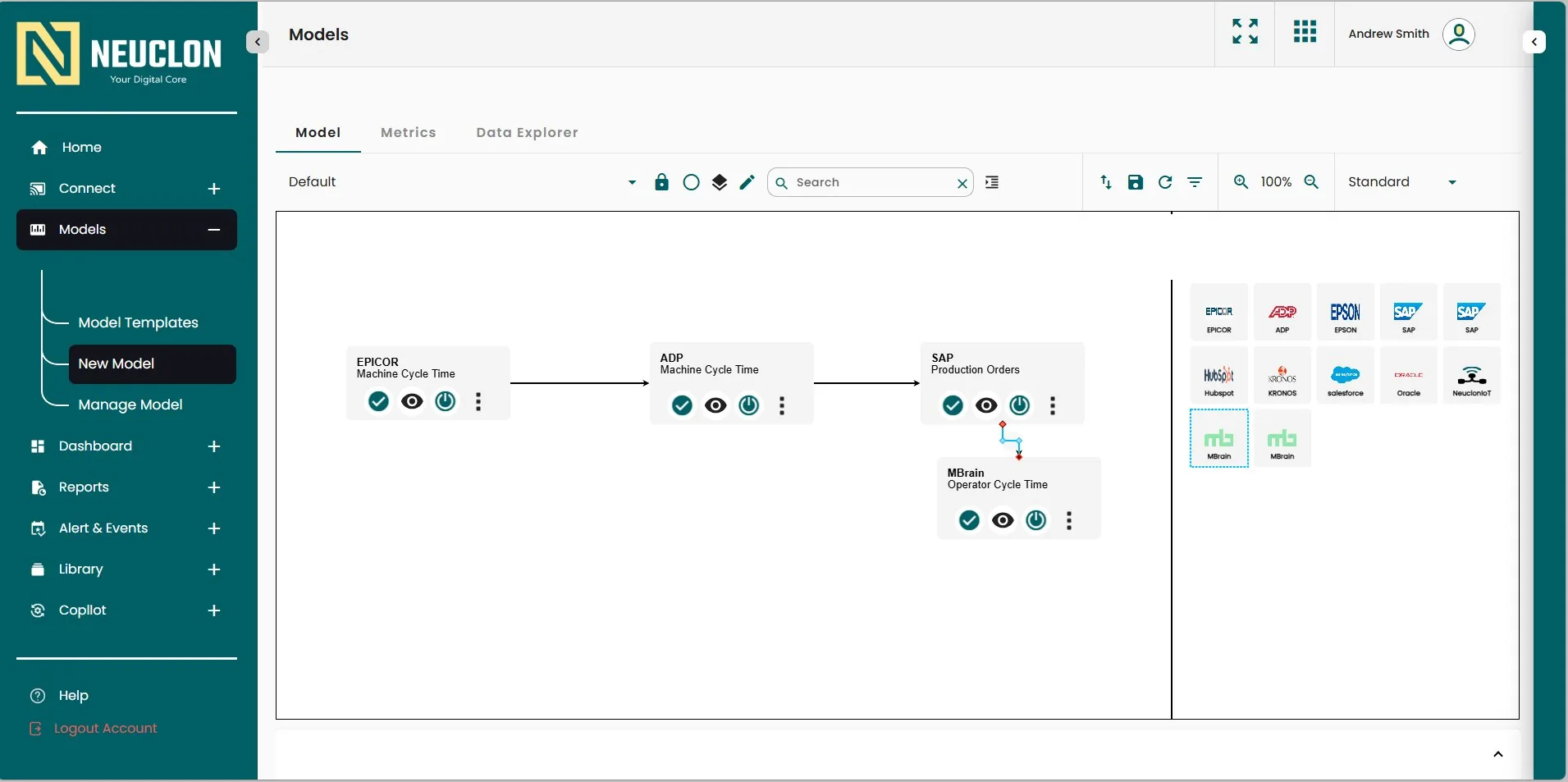Toggle ADP node check mark
Screen dimensions: 1568x782
point(682,405)
